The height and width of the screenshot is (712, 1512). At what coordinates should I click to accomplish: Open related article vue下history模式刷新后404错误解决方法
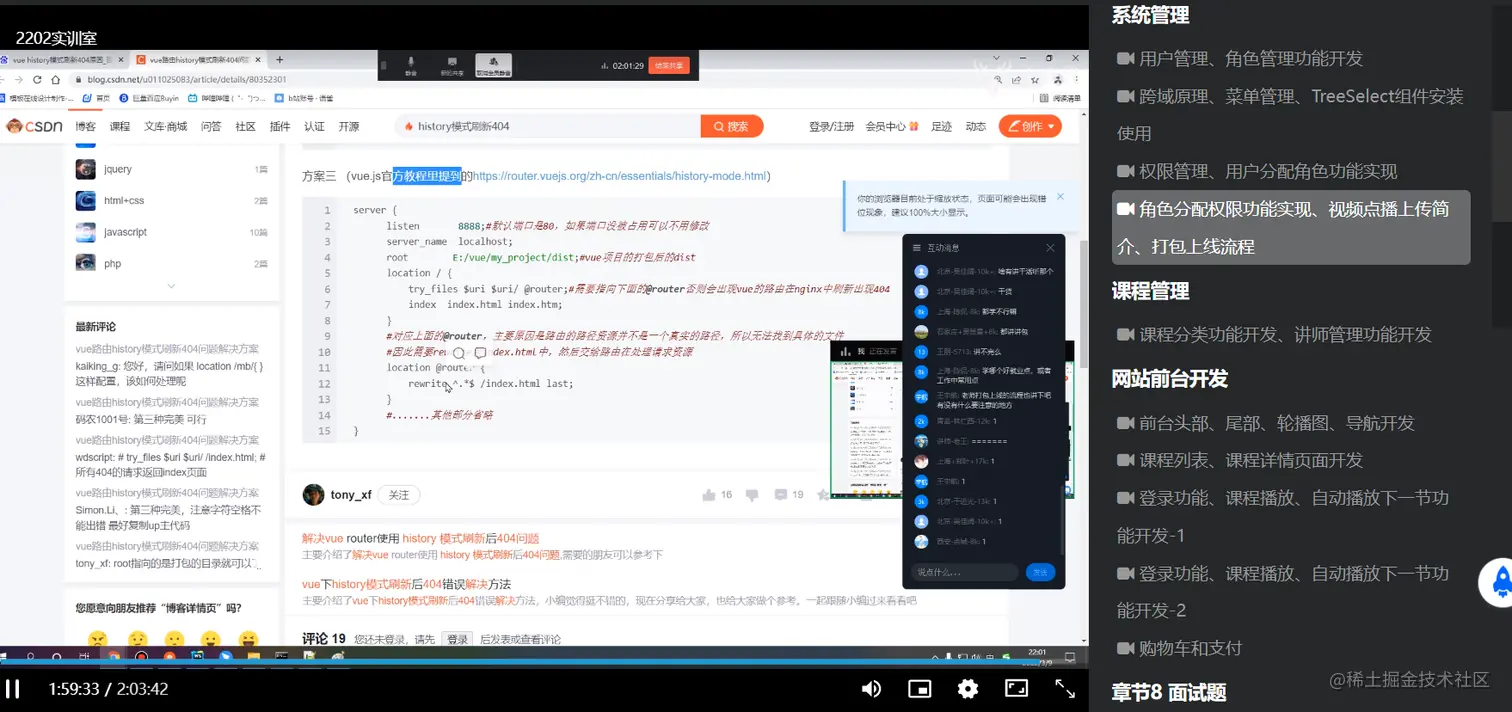(x=406, y=584)
